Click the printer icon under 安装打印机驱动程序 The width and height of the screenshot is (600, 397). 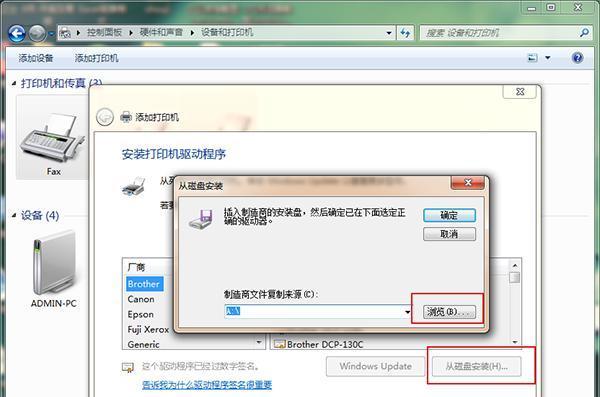[x=134, y=187]
